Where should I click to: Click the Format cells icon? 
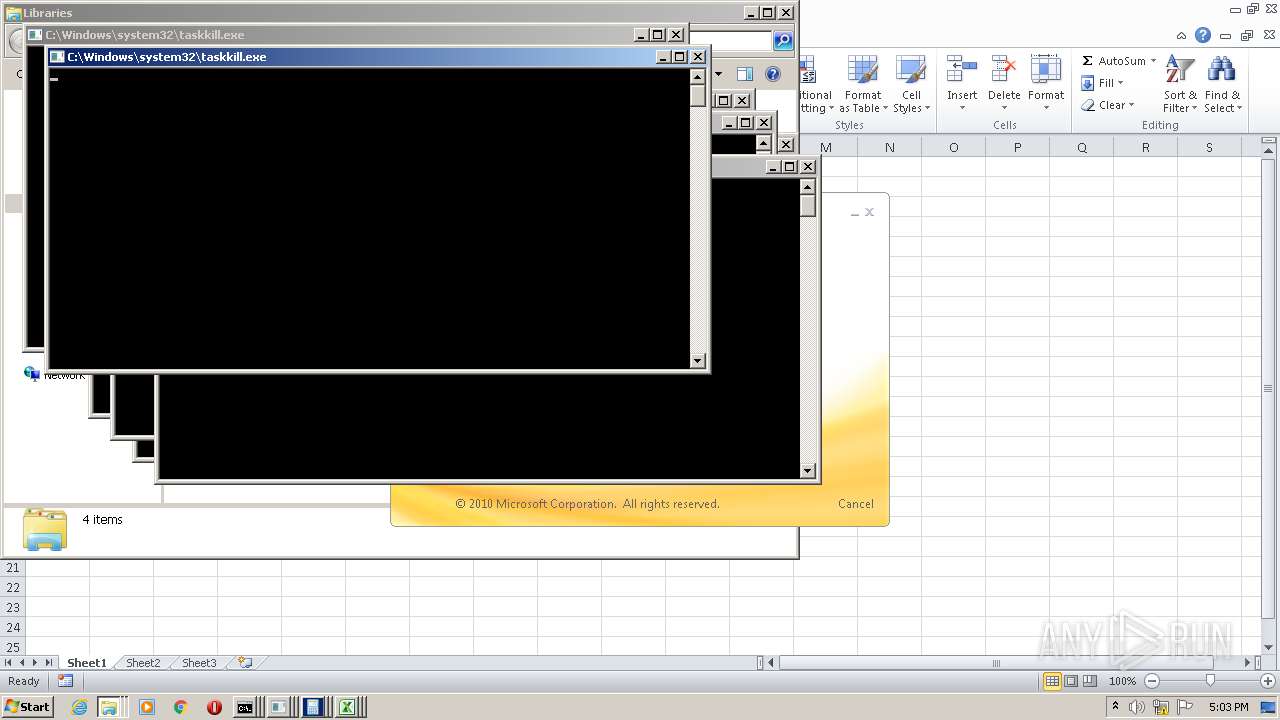tap(1046, 70)
